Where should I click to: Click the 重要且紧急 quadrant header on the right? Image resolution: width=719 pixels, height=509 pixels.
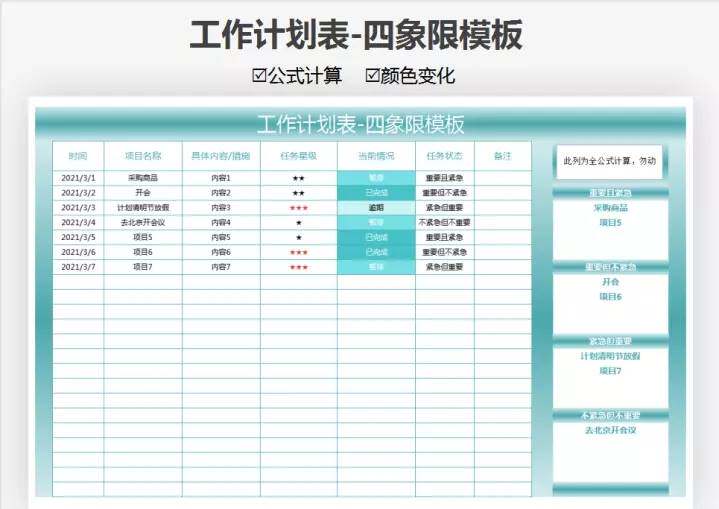(x=610, y=193)
